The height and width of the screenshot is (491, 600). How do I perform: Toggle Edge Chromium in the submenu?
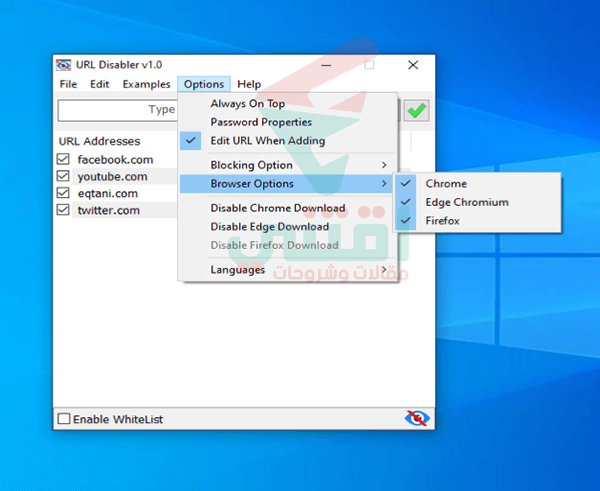click(478, 202)
